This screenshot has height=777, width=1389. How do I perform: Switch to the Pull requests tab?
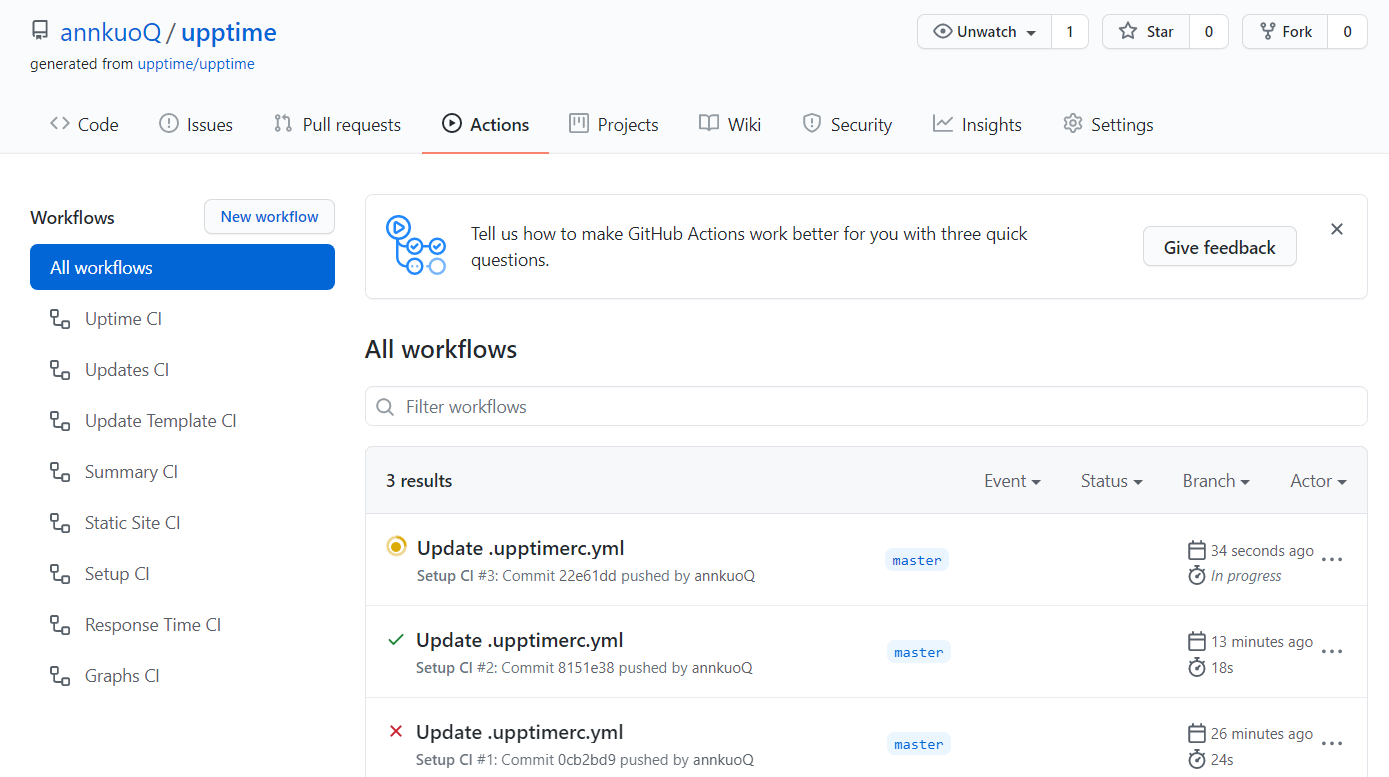(x=338, y=124)
